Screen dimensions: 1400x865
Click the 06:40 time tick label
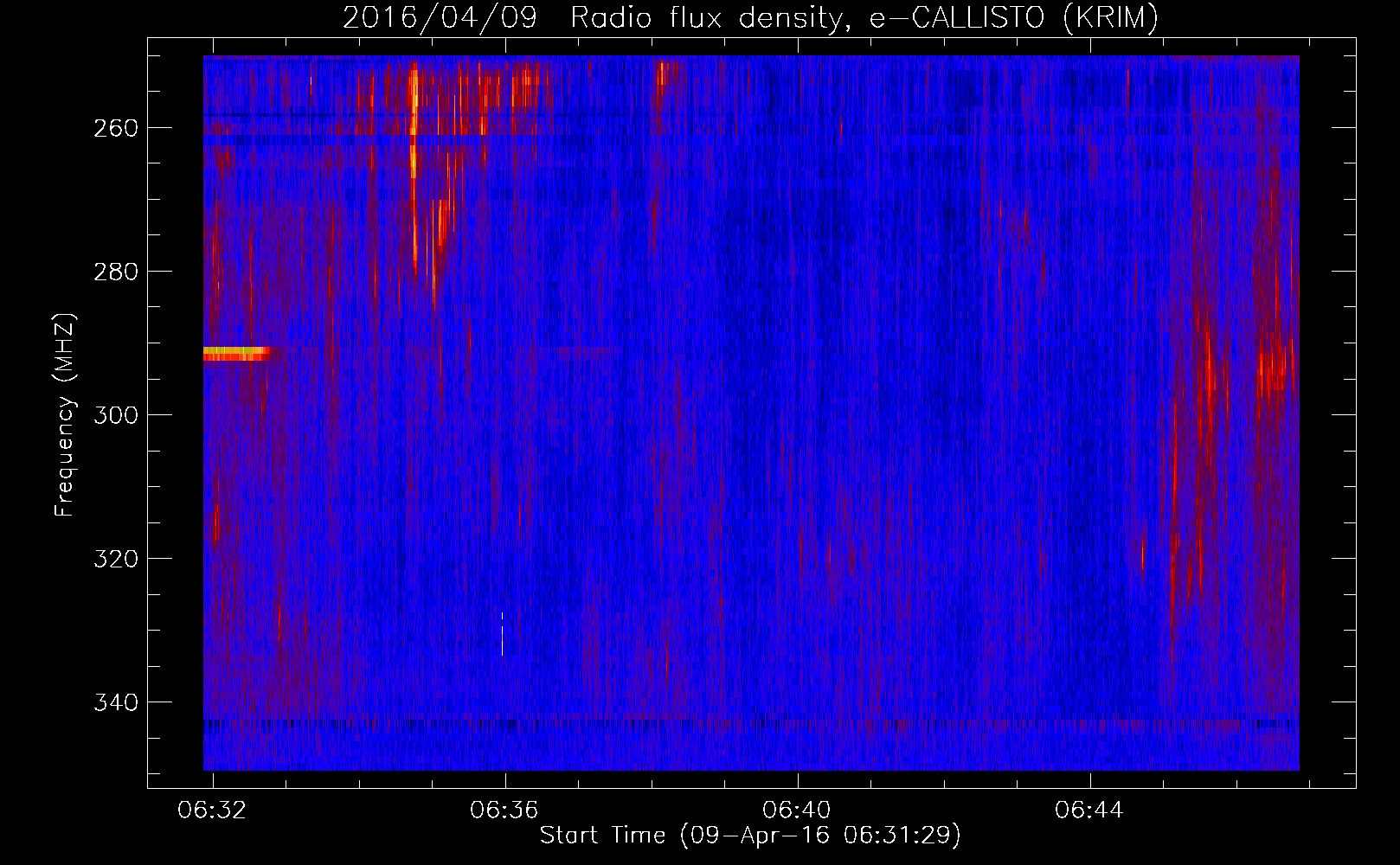797,810
